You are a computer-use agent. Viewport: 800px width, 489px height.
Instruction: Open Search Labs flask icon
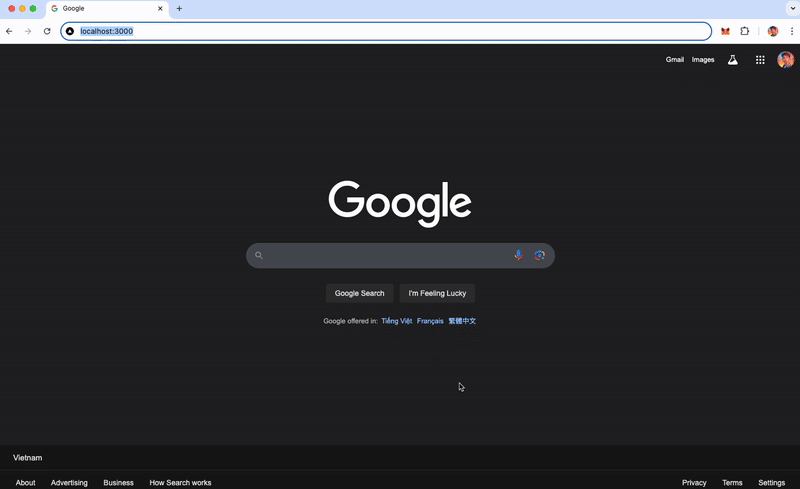click(733, 60)
